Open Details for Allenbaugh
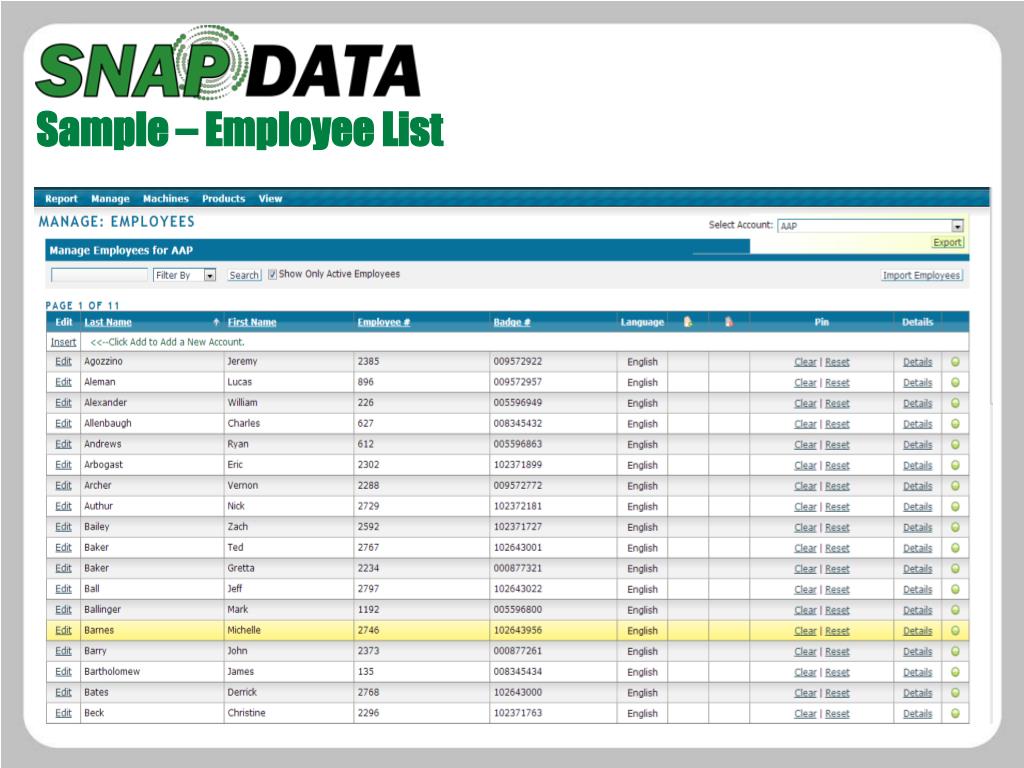The height and width of the screenshot is (768, 1024). [918, 424]
